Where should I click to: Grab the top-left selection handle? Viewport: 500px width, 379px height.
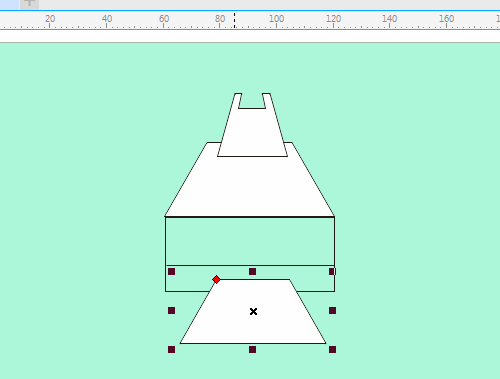point(172,271)
